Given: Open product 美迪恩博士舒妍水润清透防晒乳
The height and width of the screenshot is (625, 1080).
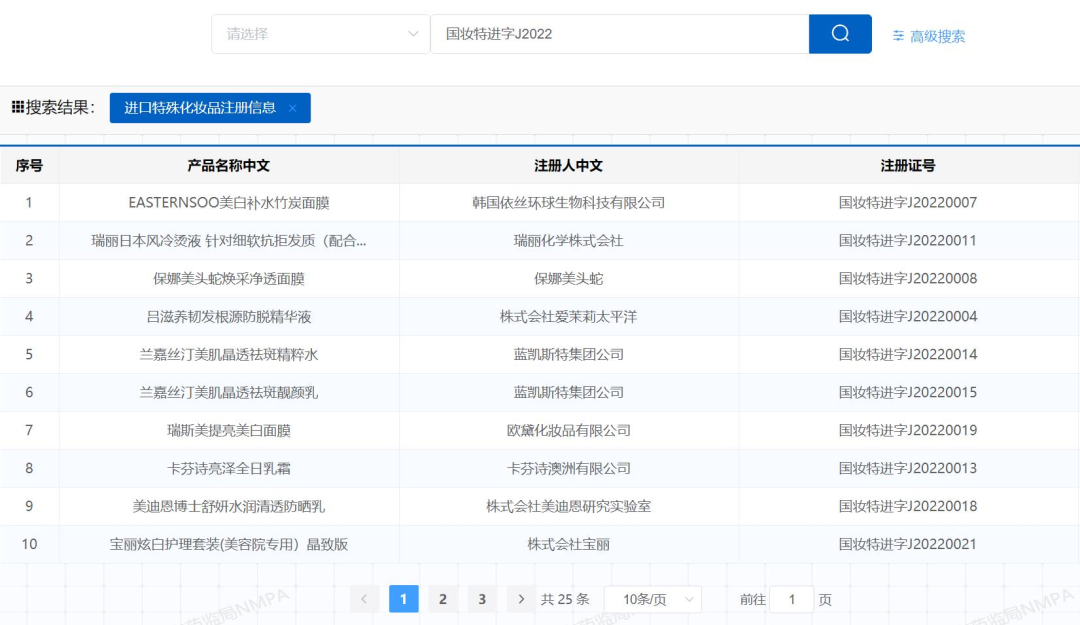Looking at the screenshot, I should tap(229, 506).
